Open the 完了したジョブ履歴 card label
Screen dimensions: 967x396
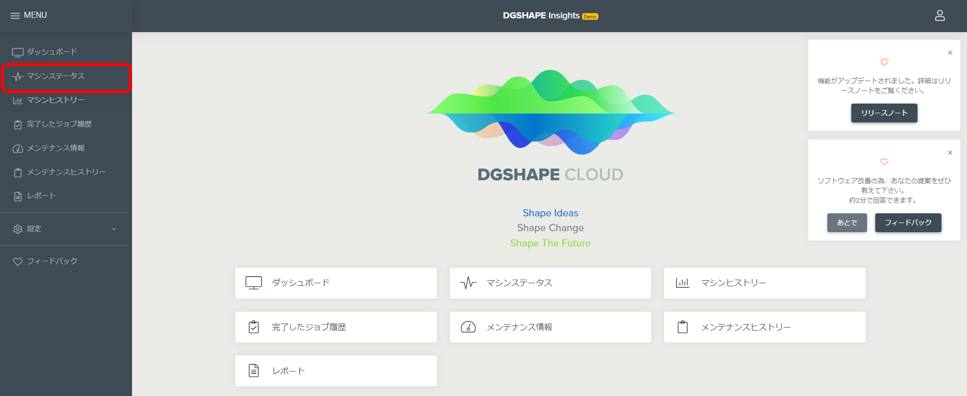(x=309, y=327)
